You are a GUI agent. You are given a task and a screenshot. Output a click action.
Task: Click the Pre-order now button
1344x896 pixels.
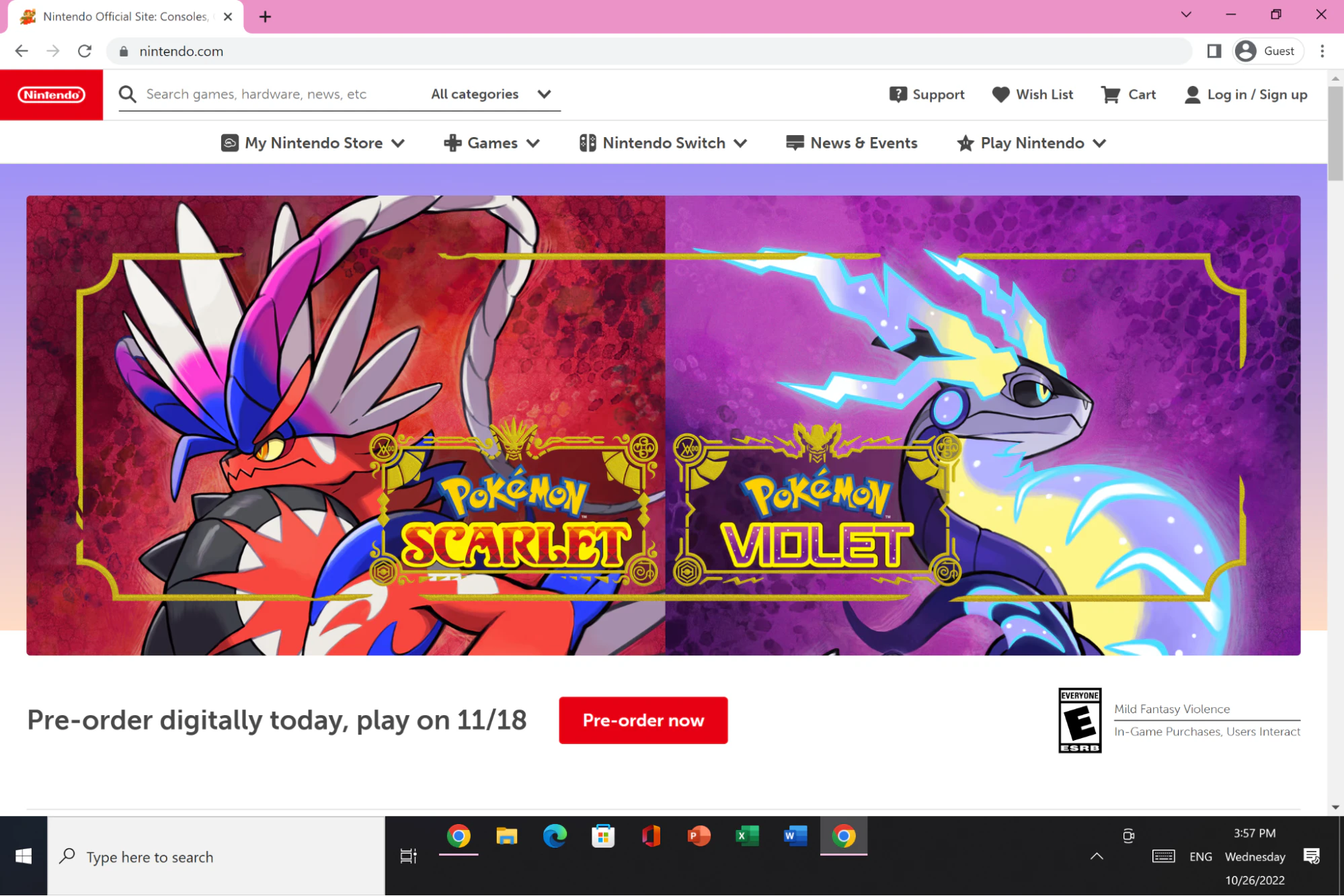click(643, 720)
